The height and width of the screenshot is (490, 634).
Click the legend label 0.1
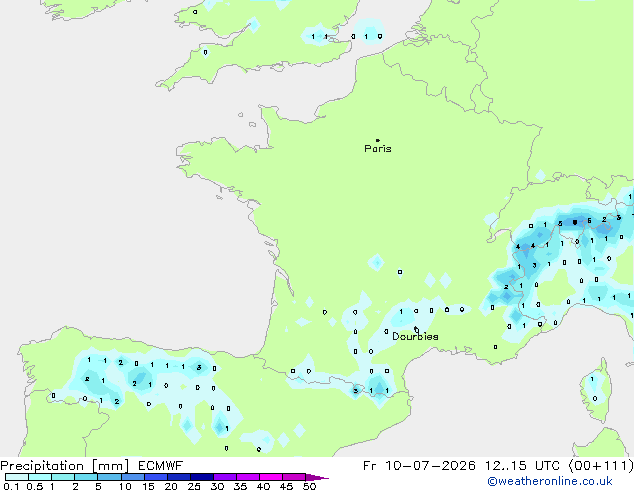pos(11,486)
